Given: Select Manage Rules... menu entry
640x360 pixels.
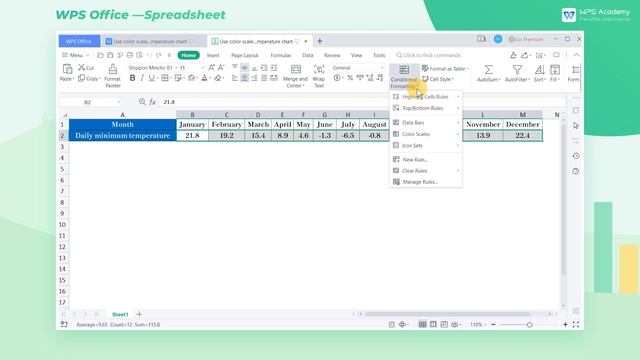Looking at the screenshot, I should point(426,182).
